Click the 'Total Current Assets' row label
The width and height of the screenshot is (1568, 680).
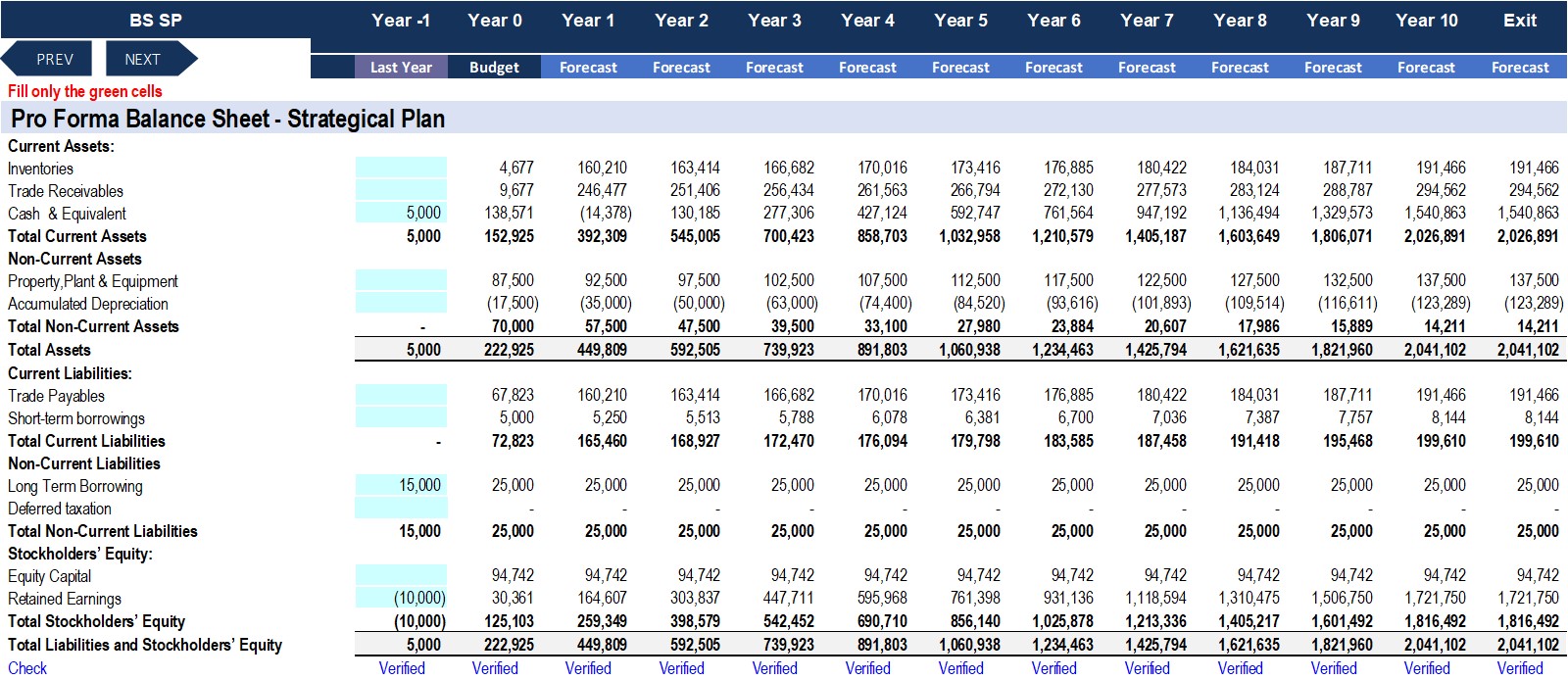pyautogui.click(x=77, y=236)
